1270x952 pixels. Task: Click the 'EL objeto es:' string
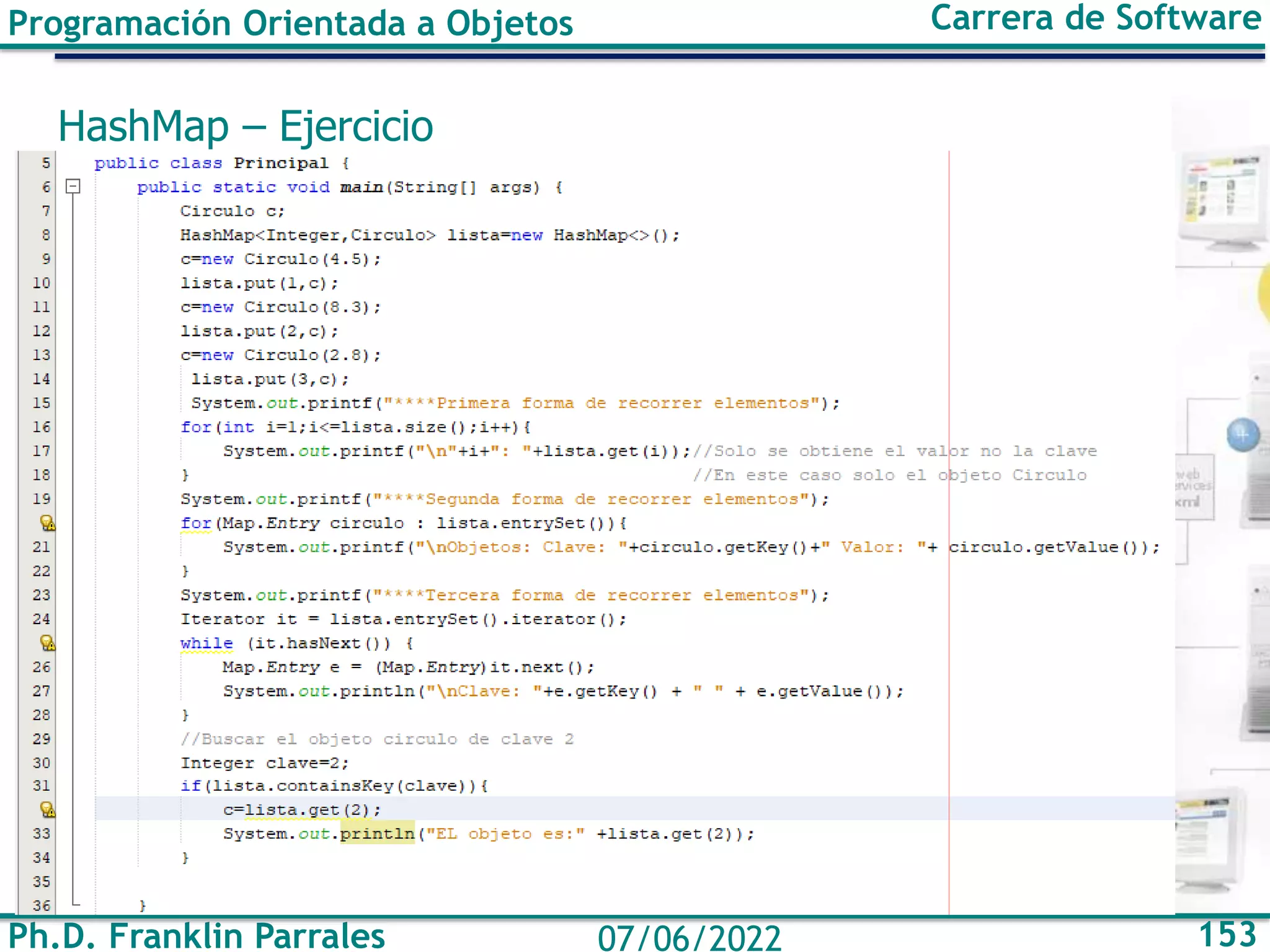tap(505, 834)
